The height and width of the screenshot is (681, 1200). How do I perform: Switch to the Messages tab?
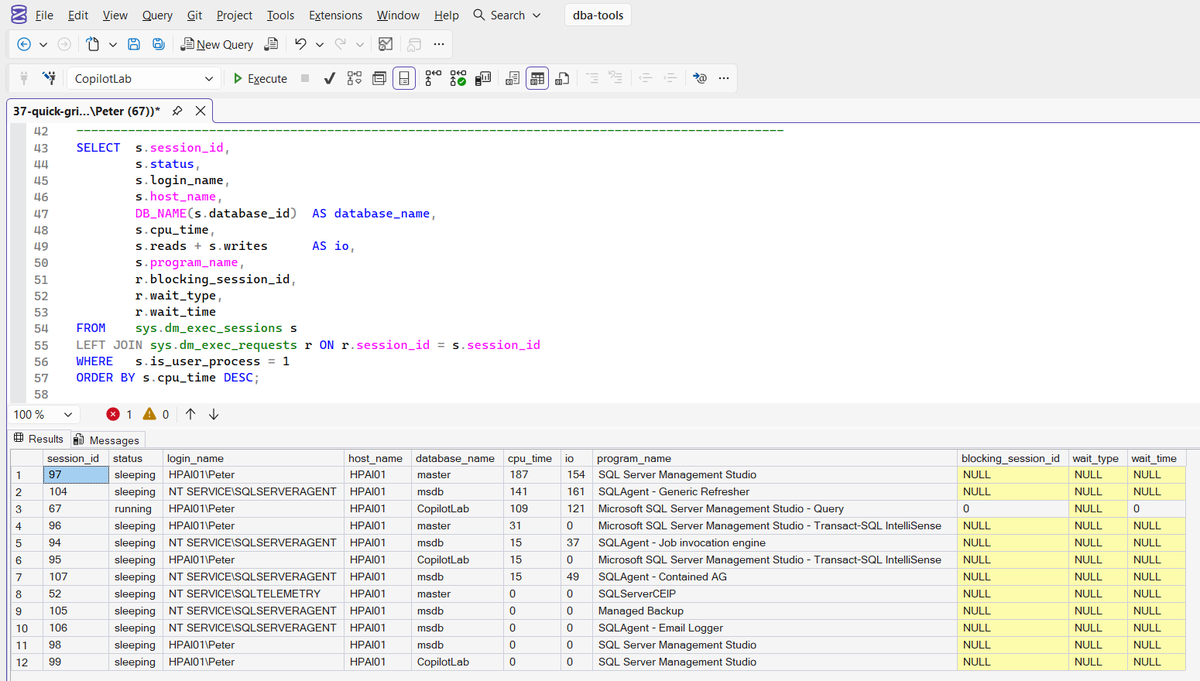108,440
